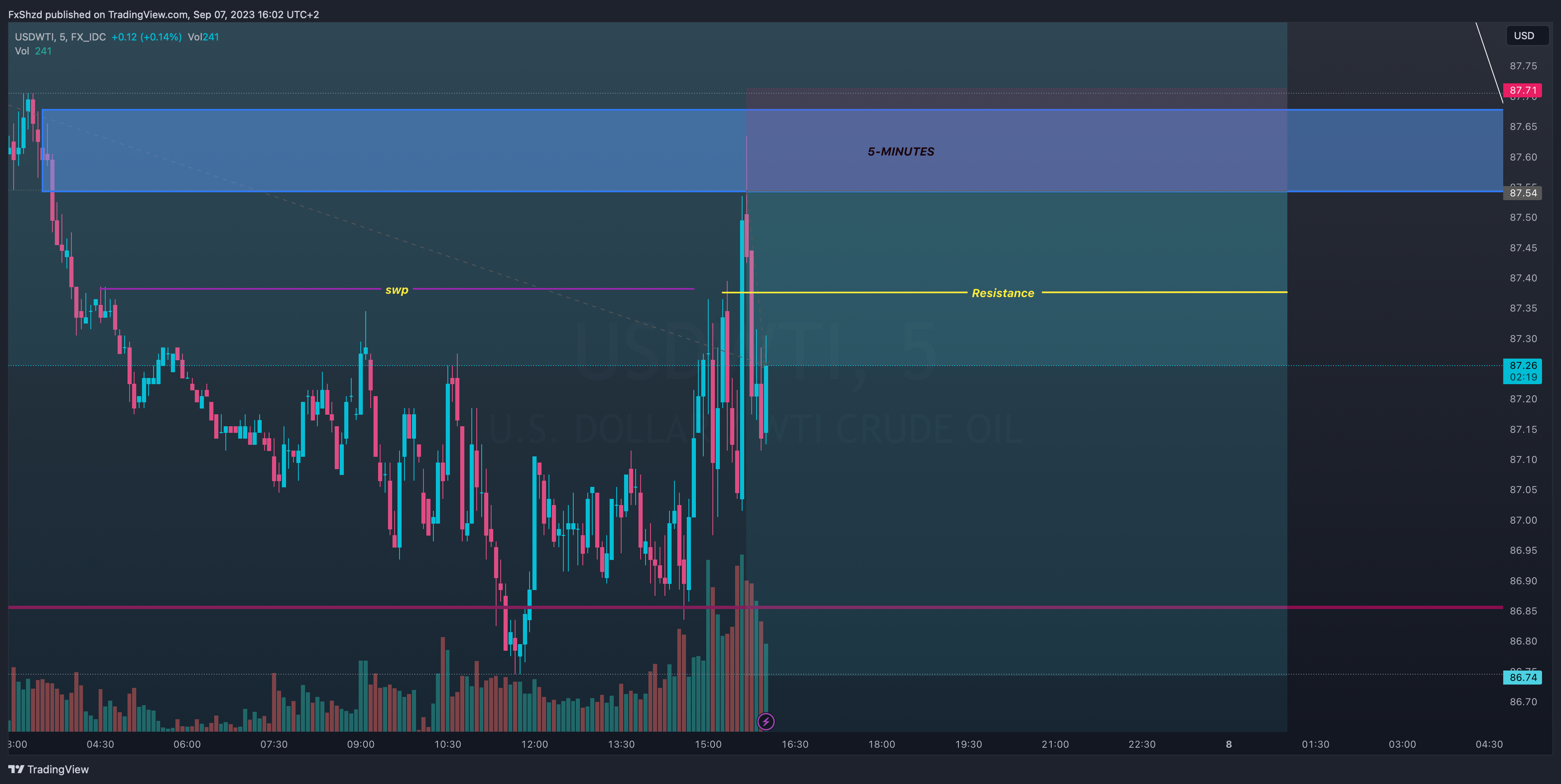Click the lightning bolt event icon
This screenshot has height=784, width=1561.
point(766,721)
